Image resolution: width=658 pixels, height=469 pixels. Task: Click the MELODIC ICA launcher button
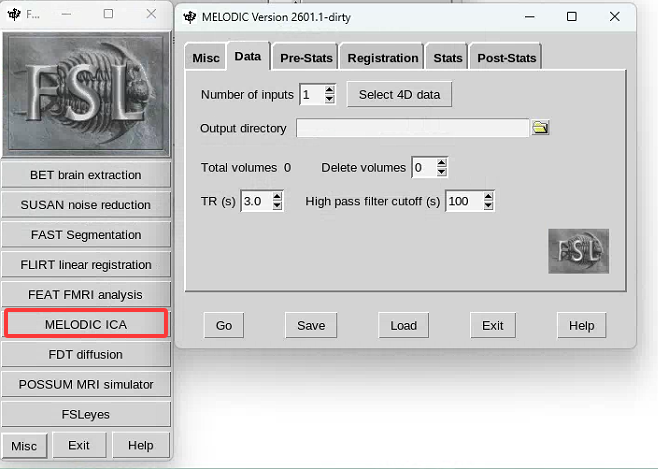[x=86, y=324]
